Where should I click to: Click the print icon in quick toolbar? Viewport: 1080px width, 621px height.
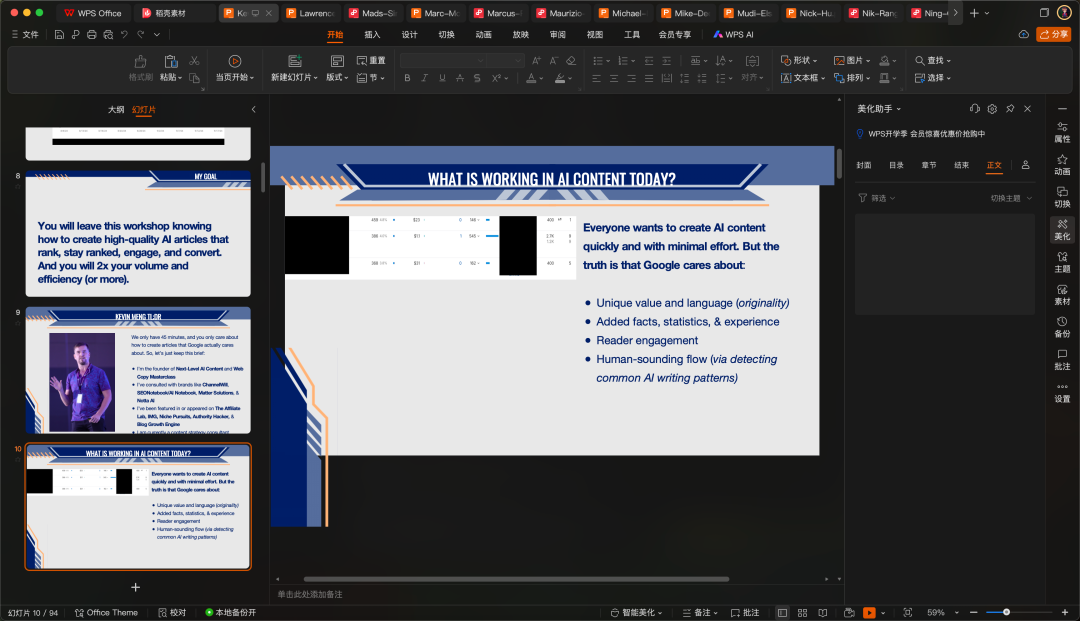[x=92, y=34]
